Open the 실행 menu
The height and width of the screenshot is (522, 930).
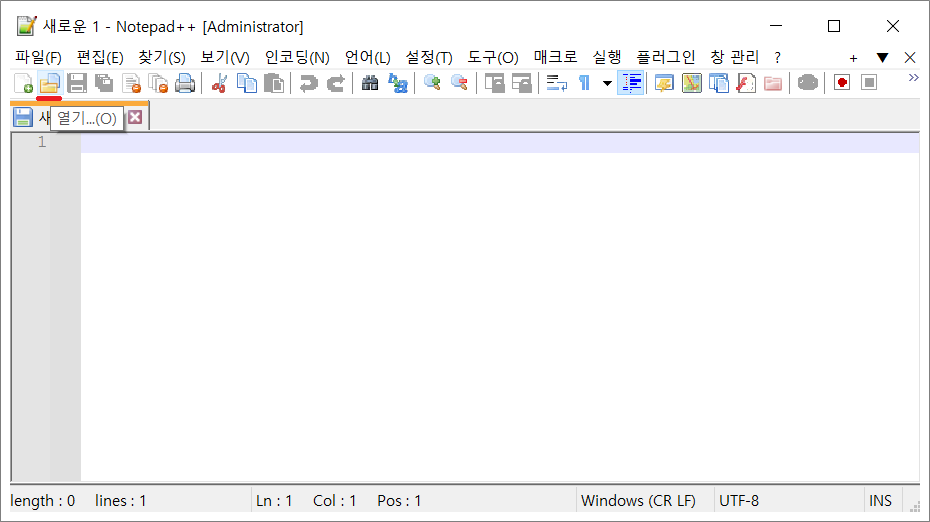[607, 58]
